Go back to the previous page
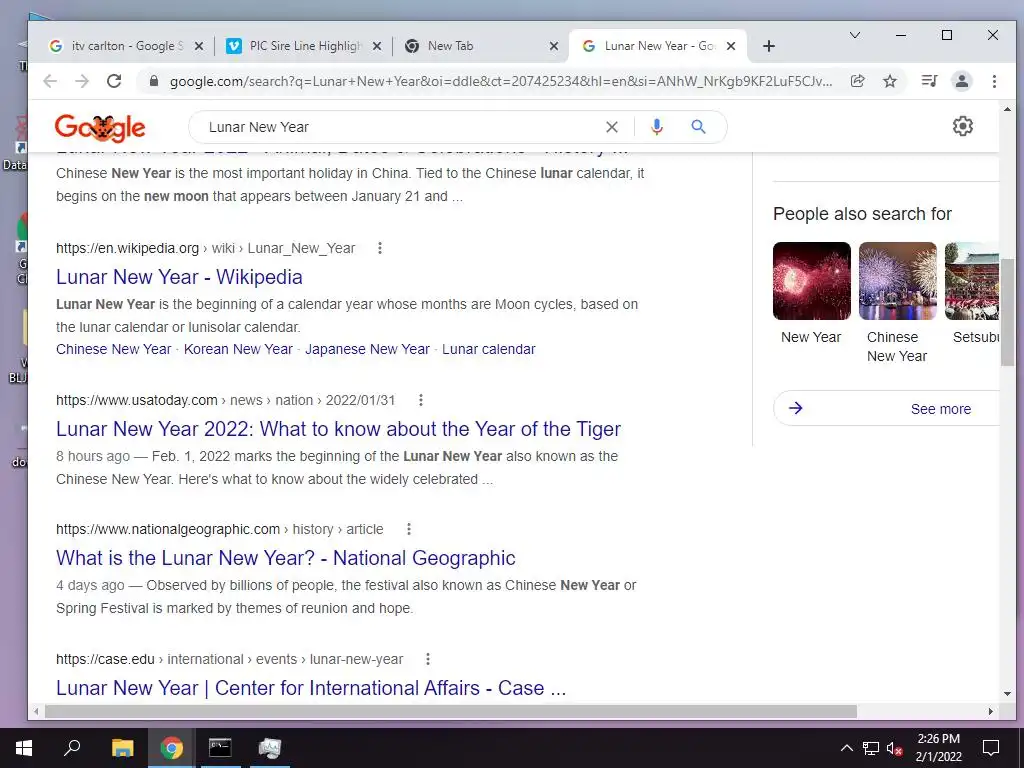 click(50, 81)
